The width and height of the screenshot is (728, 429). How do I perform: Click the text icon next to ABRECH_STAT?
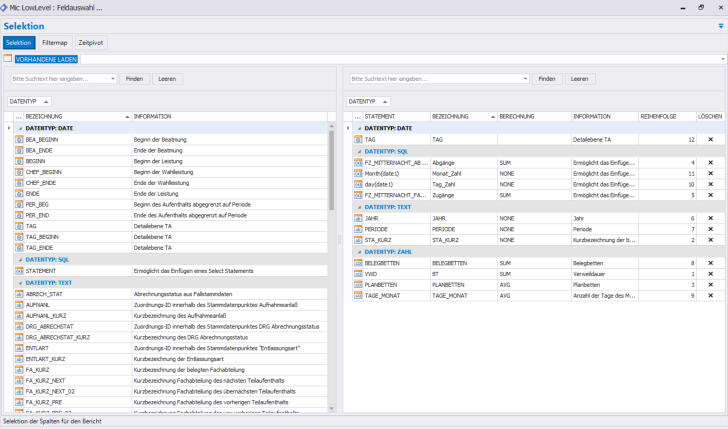pos(19,294)
